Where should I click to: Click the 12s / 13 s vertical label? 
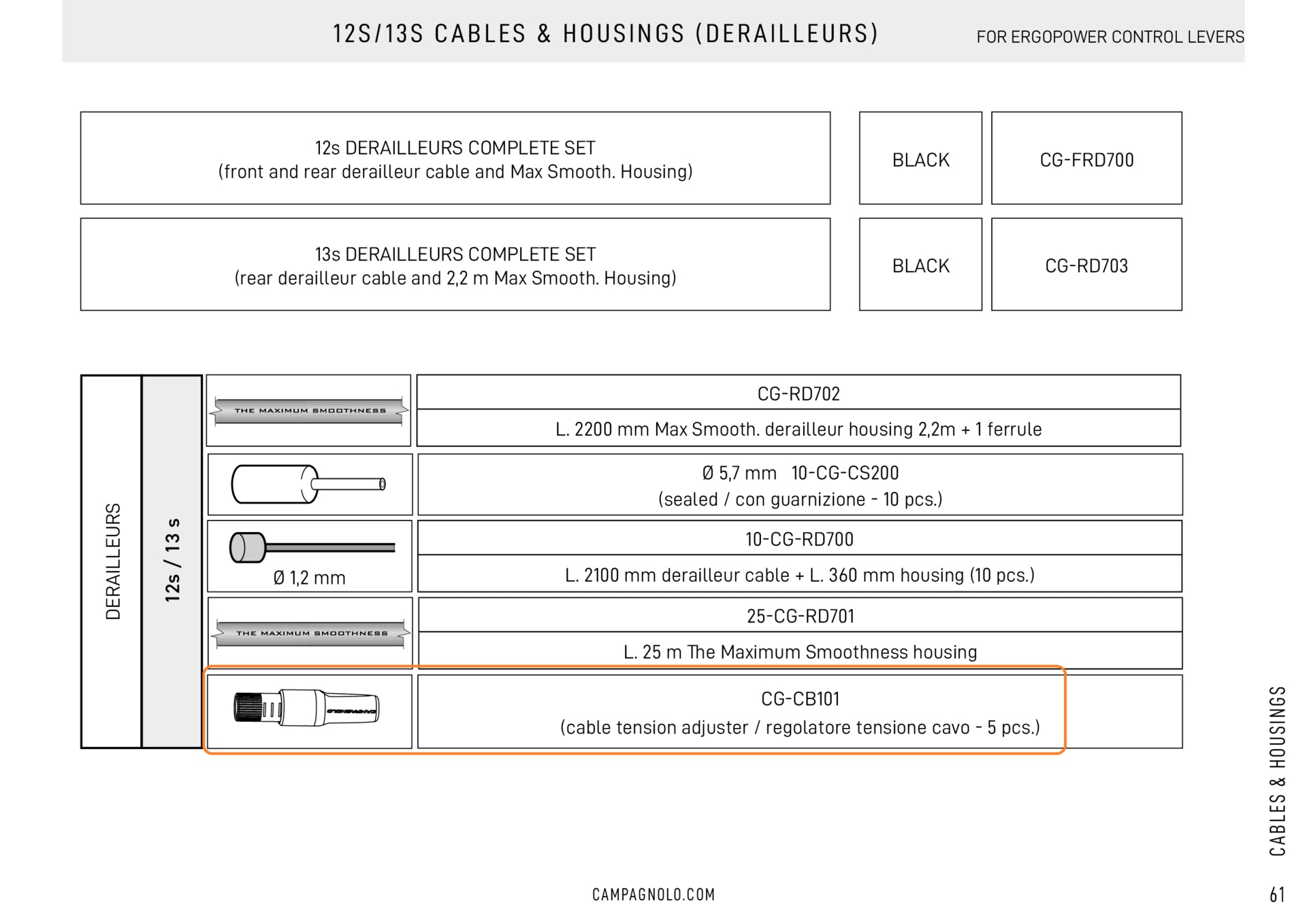172,560
